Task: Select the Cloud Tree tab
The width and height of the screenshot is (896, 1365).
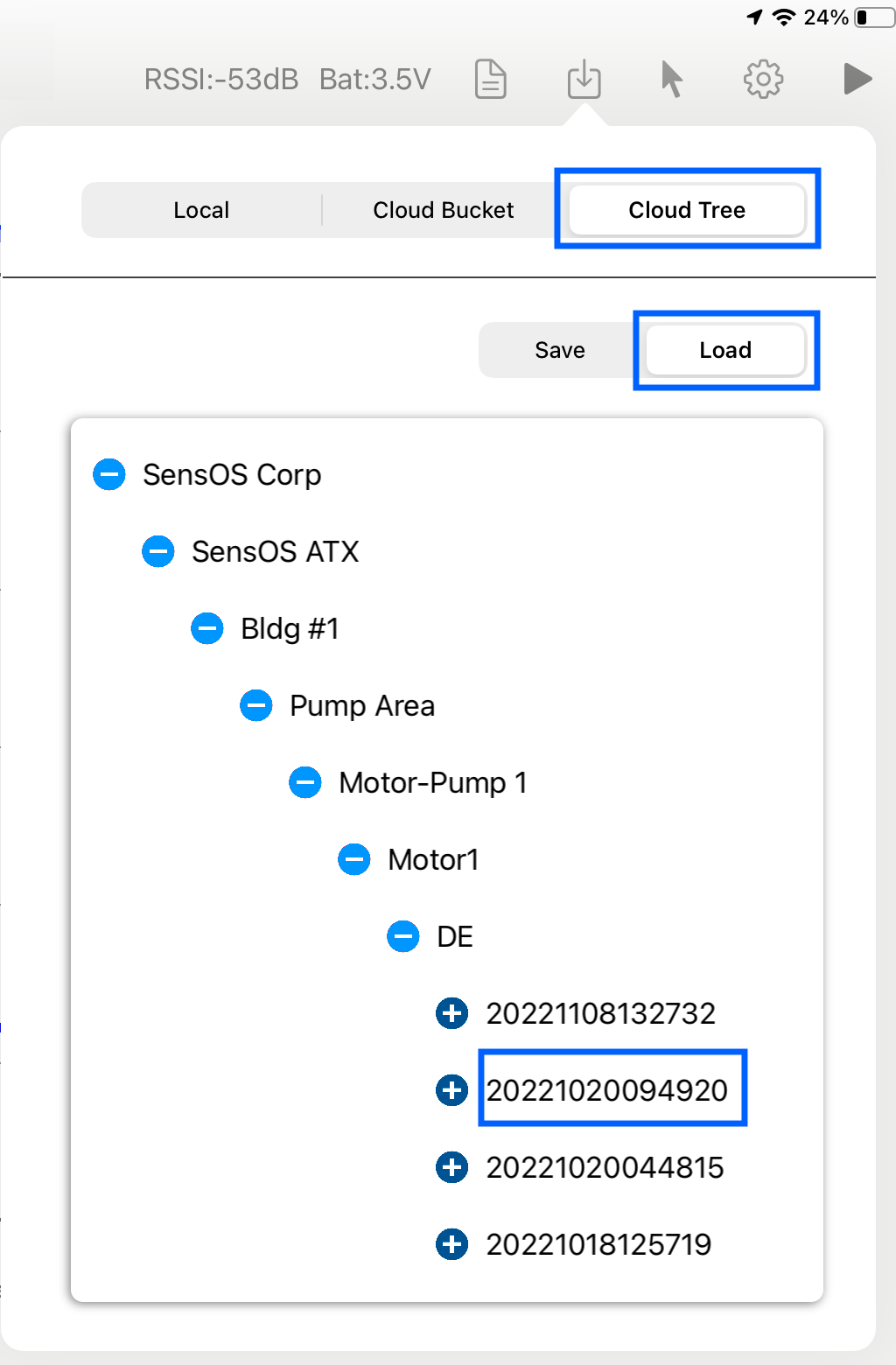Action: (x=687, y=210)
